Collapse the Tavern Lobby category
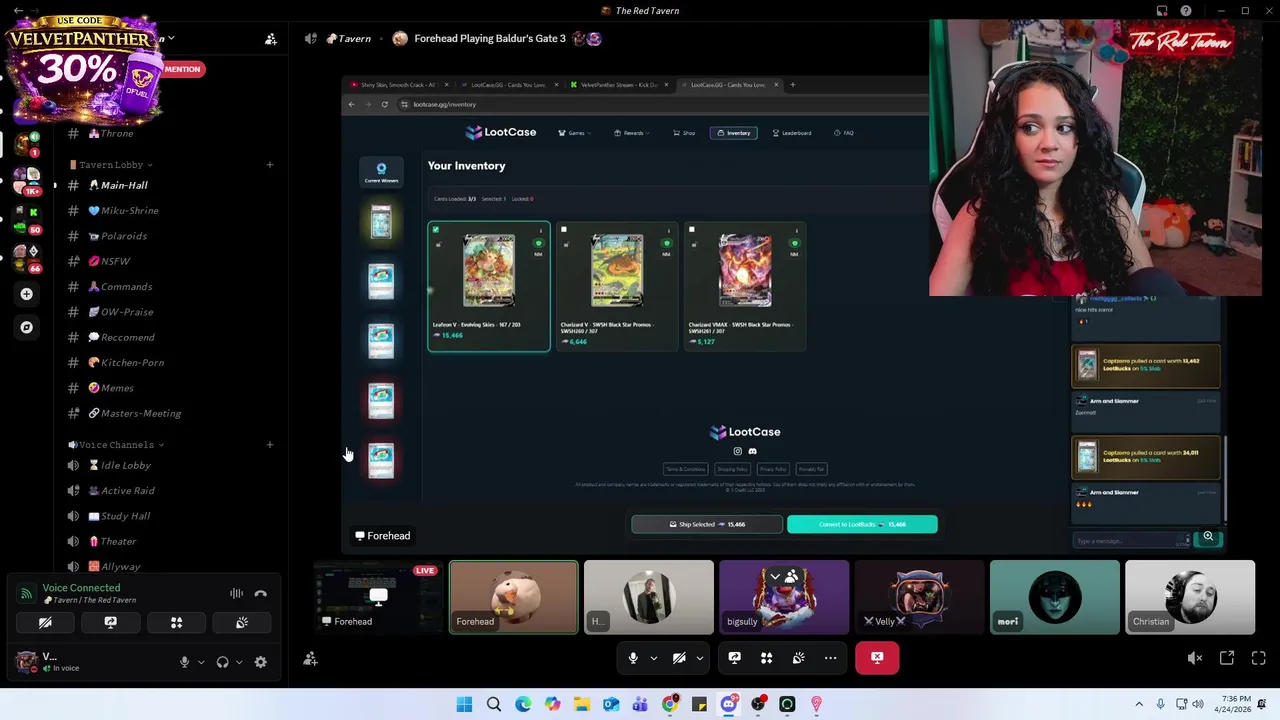 tap(111, 165)
